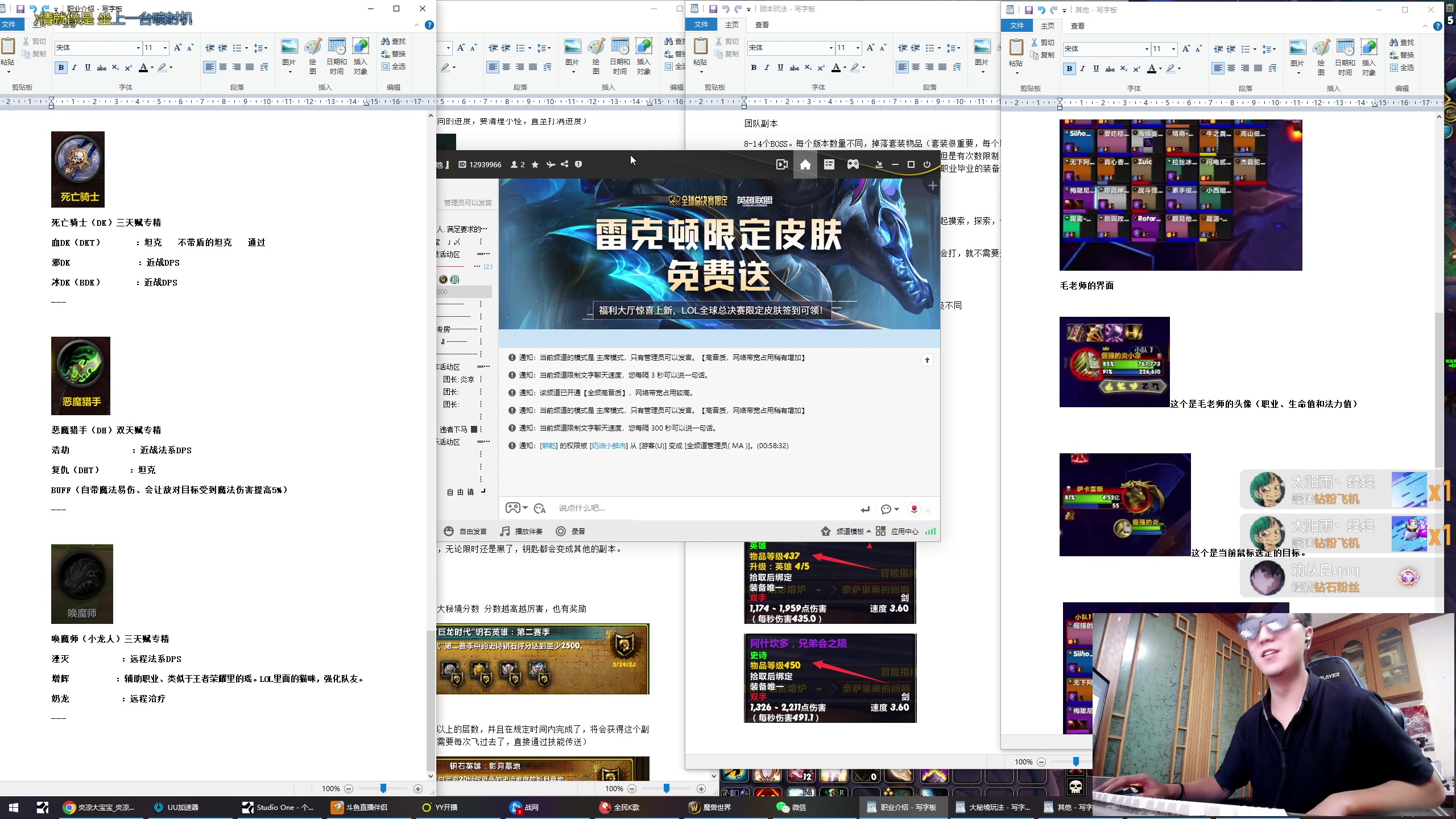Expand 频道模板 menu in YY bottom bar
This screenshot has width=1456, height=819.
click(x=846, y=531)
